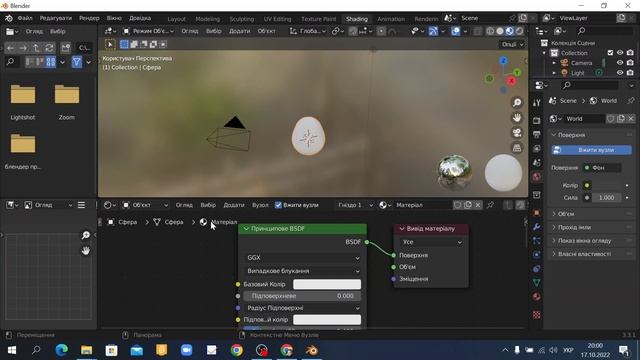This screenshot has height=360, width=640.
Task: Click the file browser refresh icon
Action: click(x=49, y=48)
